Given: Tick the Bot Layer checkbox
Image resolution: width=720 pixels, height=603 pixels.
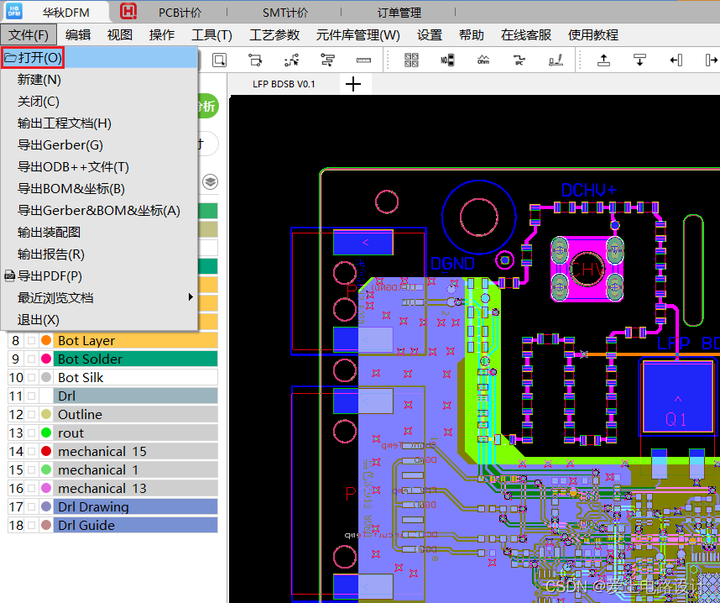Looking at the screenshot, I should (x=31, y=341).
